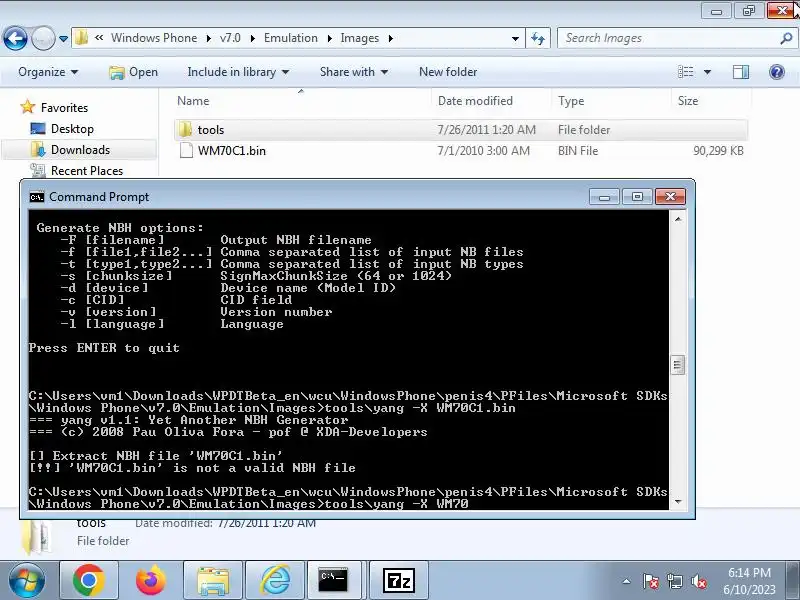The image size is (800, 600).
Task: Open the view options dropdown arrow
Action: coord(707,72)
